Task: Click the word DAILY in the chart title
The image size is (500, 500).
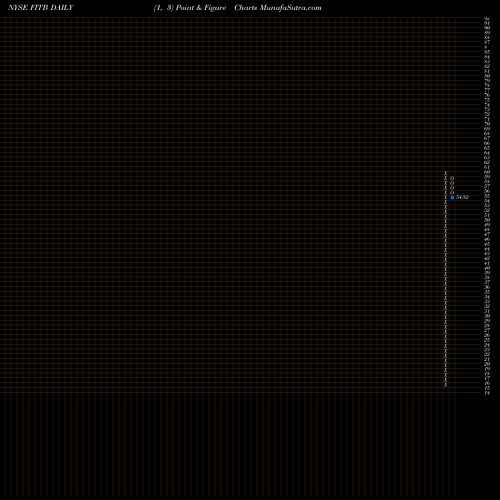Action: [62, 8]
